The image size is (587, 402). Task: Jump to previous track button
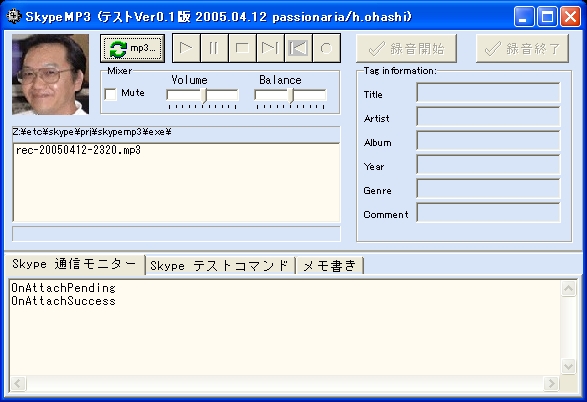(x=298, y=48)
